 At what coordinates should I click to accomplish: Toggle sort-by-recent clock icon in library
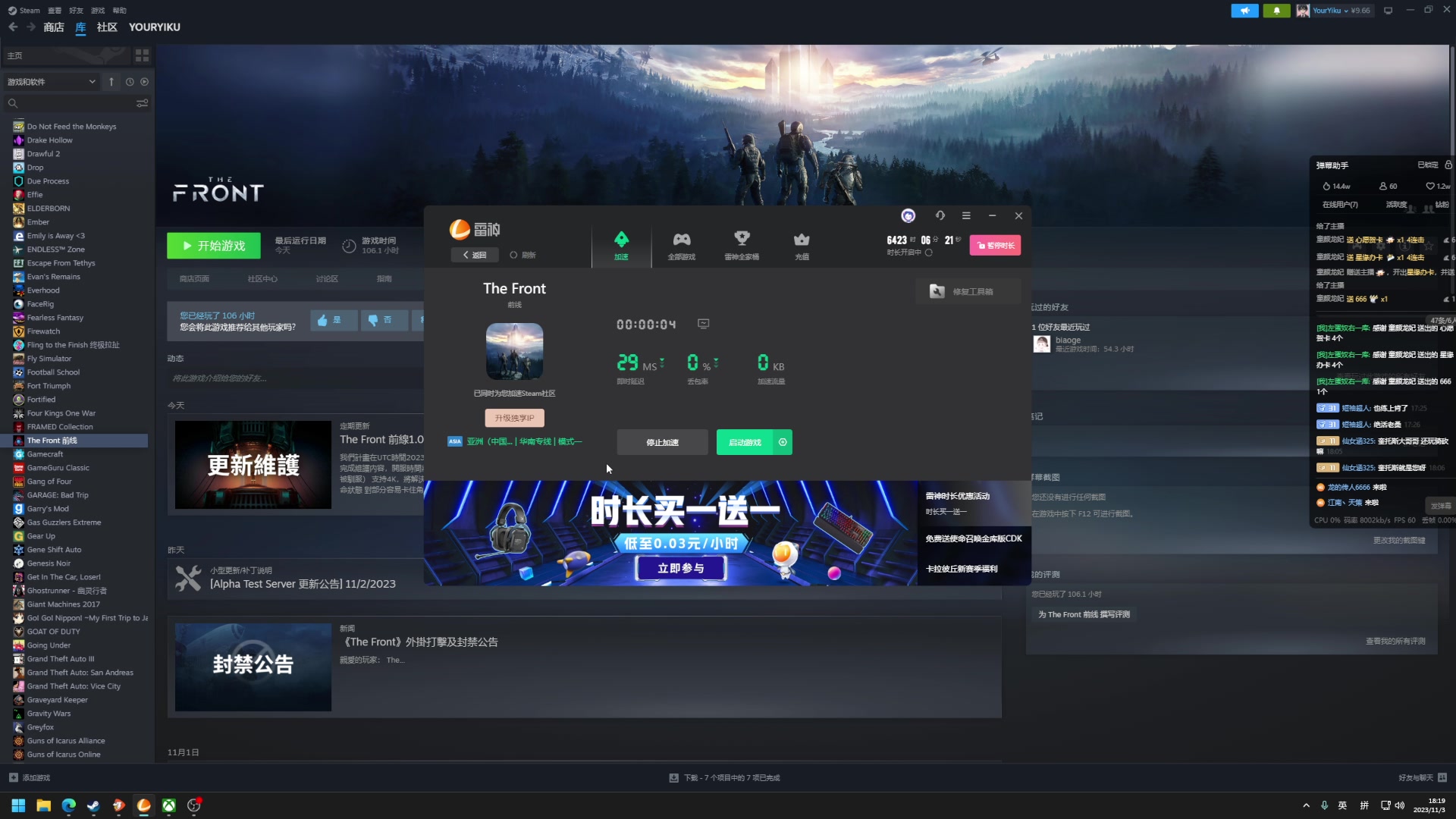point(130,82)
